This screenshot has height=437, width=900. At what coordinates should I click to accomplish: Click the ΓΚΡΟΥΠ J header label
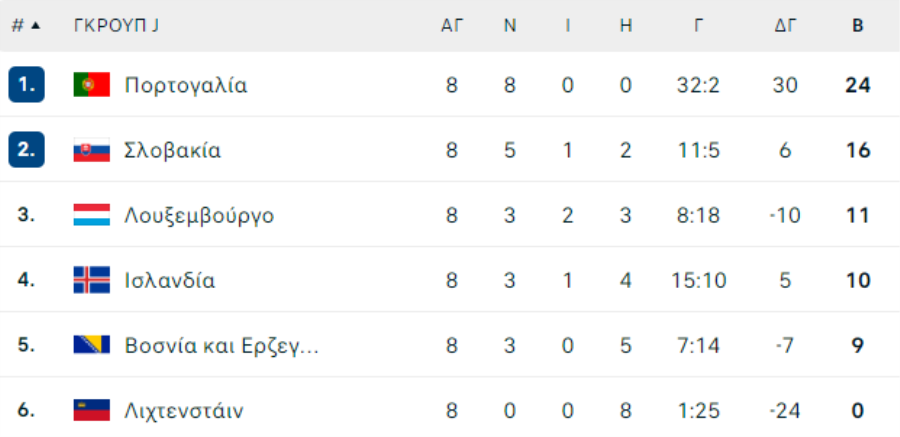[116, 26]
